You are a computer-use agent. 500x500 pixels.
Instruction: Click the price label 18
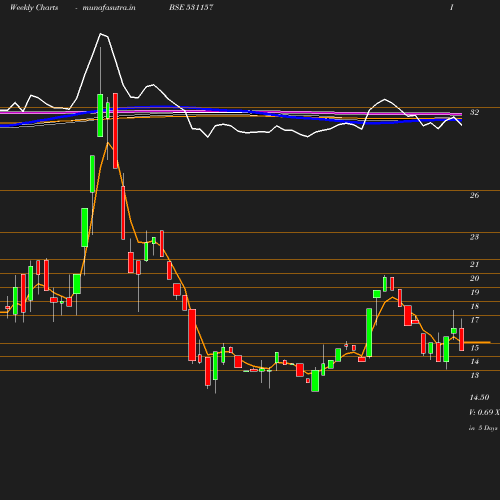click(x=474, y=306)
